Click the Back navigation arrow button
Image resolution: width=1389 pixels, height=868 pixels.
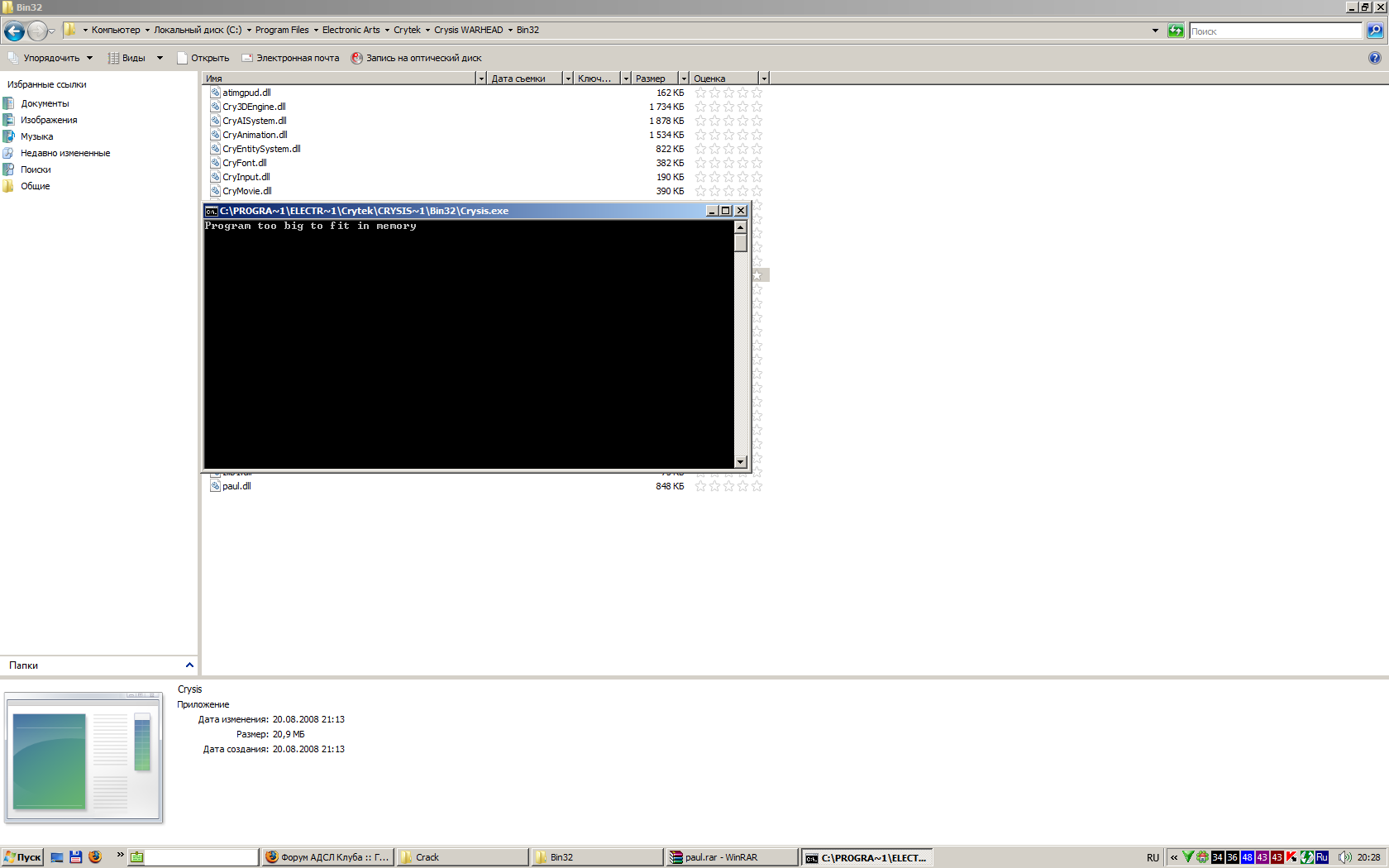coord(14,31)
